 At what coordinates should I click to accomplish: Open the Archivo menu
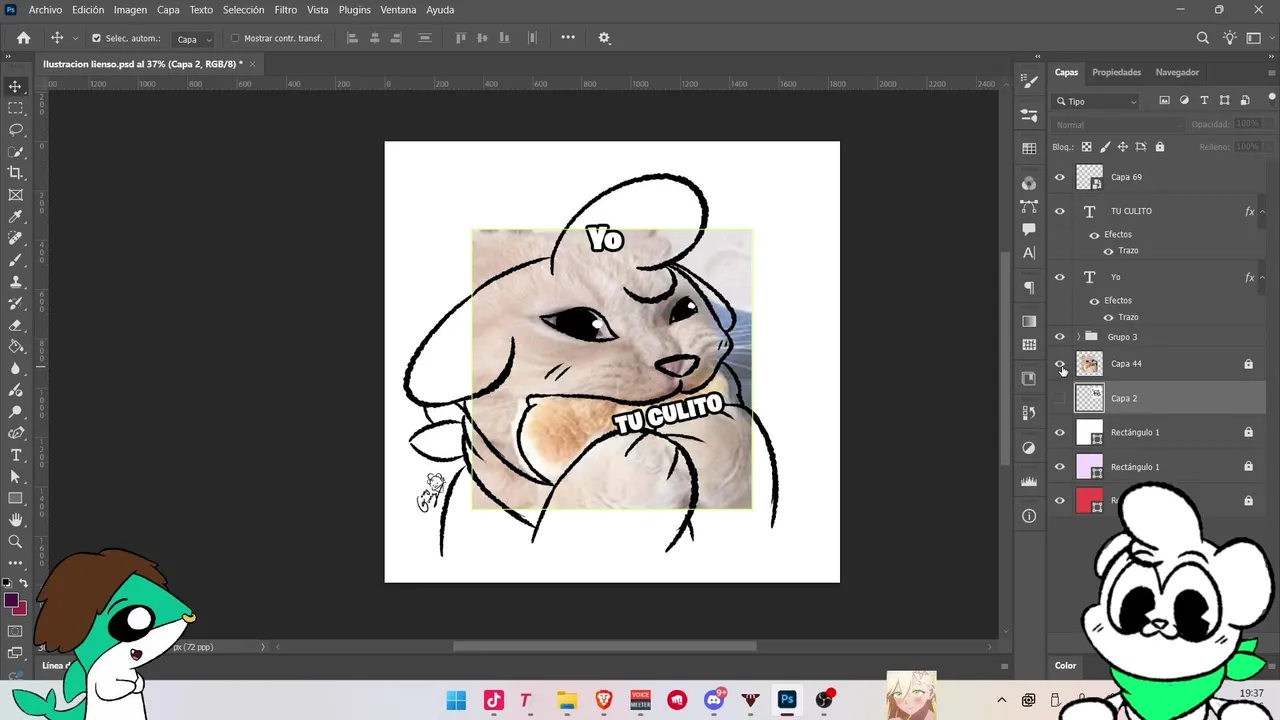(x=45, y=10)
